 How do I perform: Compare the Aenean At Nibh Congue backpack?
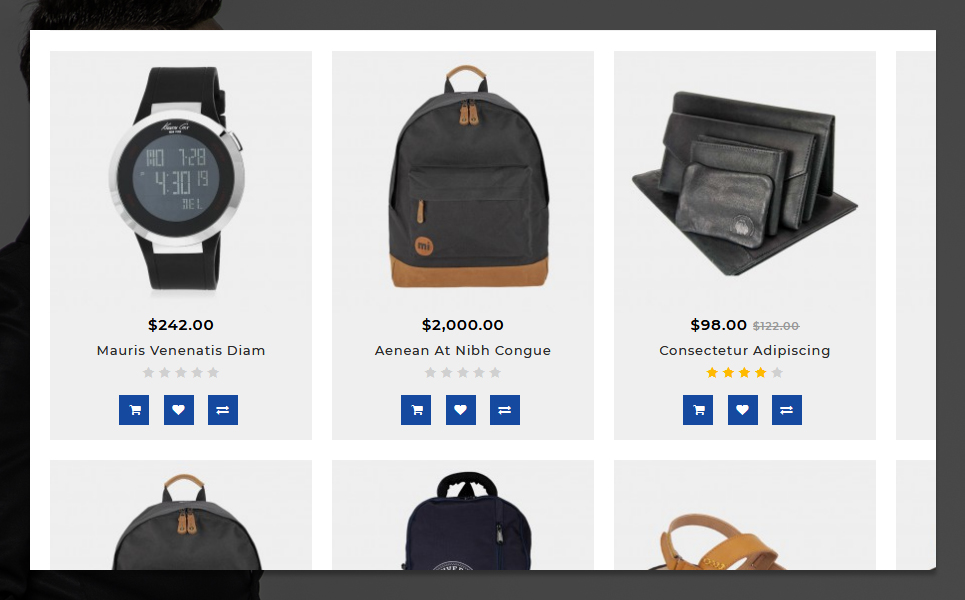pyautogui.click(x=505, y=410)
